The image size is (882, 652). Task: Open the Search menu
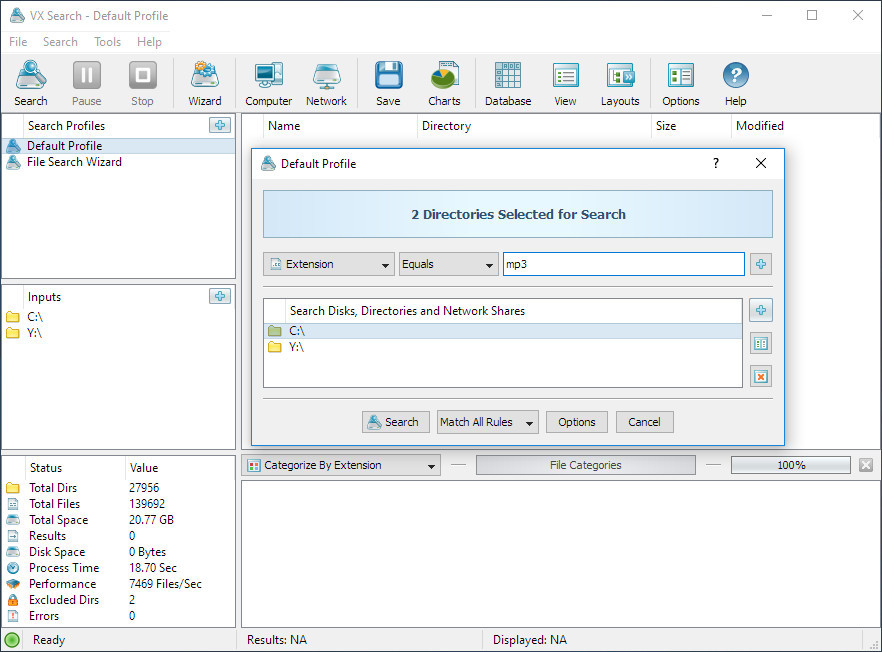coord(60,42)
